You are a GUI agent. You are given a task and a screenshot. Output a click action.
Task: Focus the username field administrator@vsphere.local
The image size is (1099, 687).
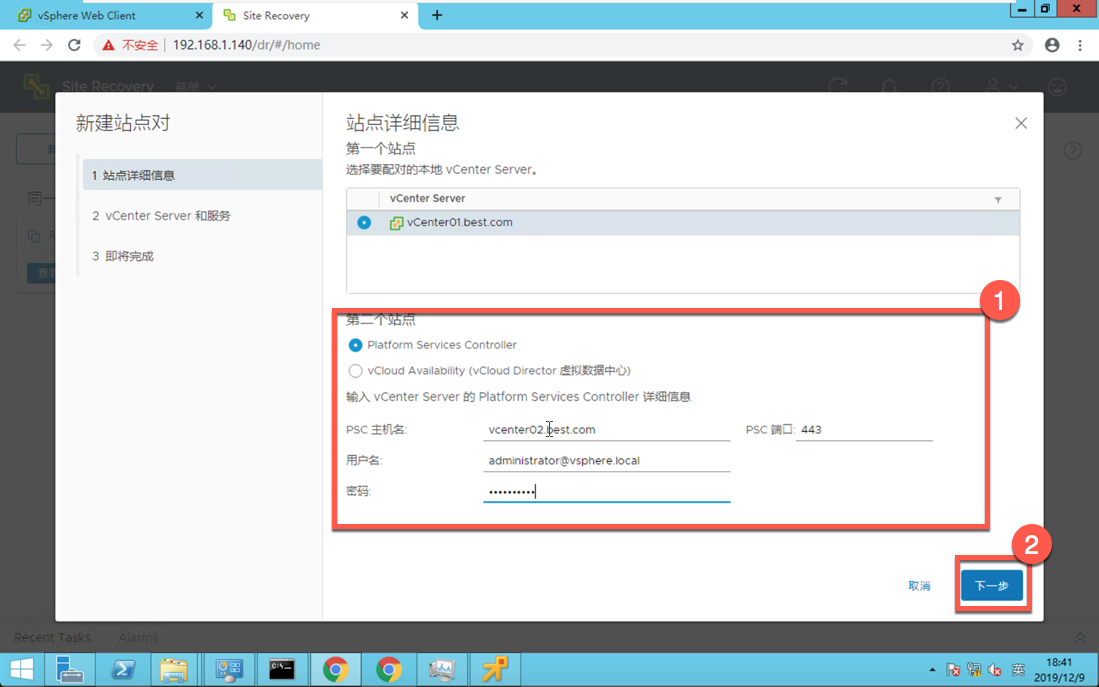point(606,461)
